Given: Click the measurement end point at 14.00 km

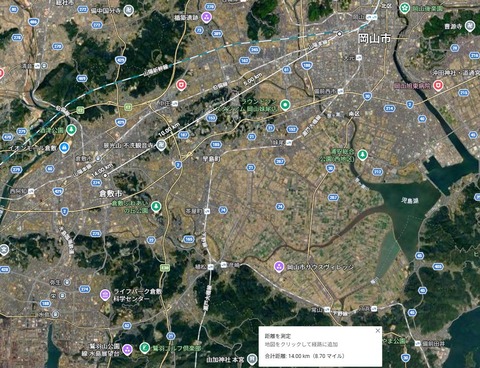Looking at the screenshot, I should click(x=105, y=175).
